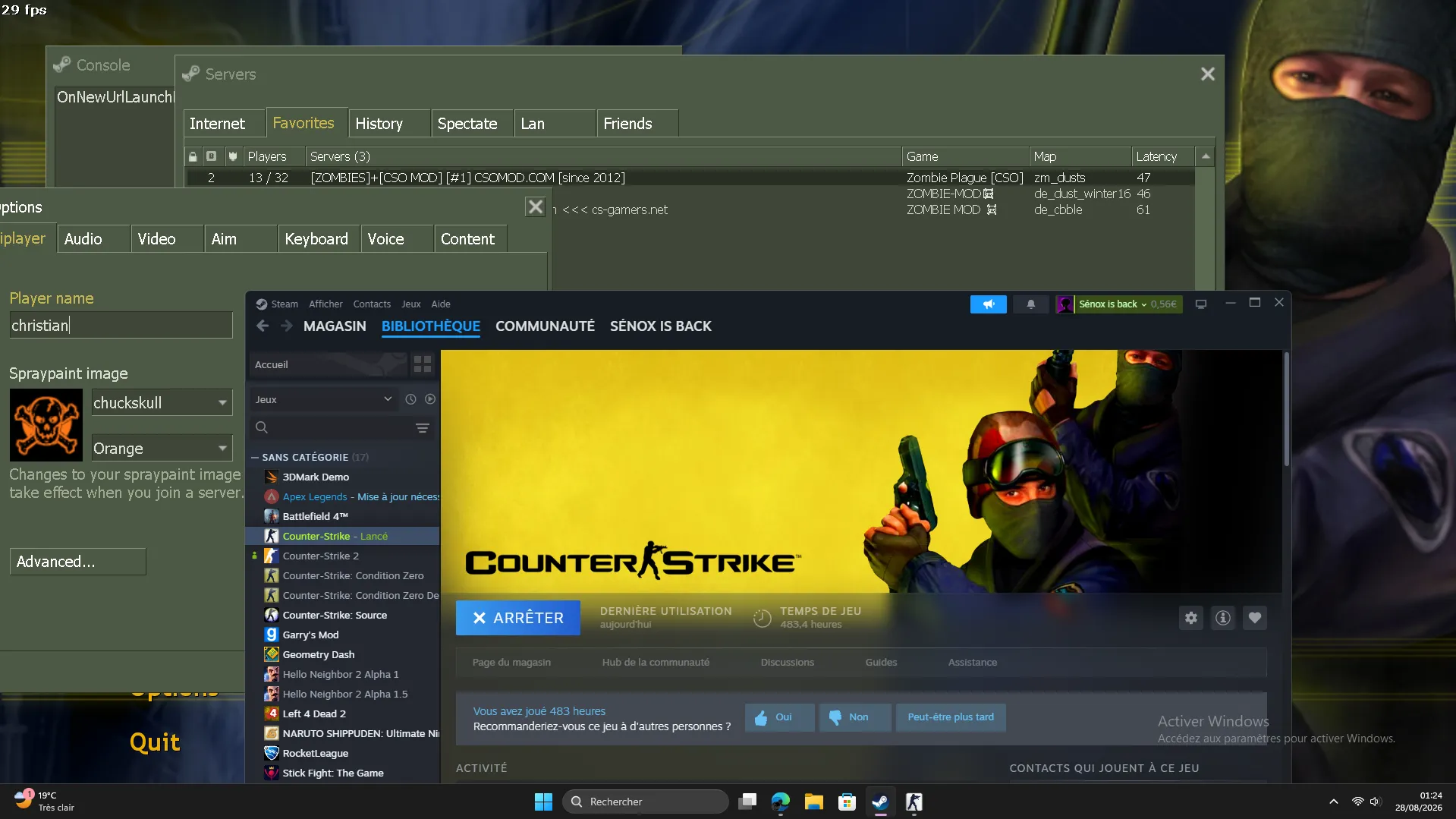This screenshot has height=819, width=1456.
Task: Sort servers by Latency column
Action: click(1162, 156)
